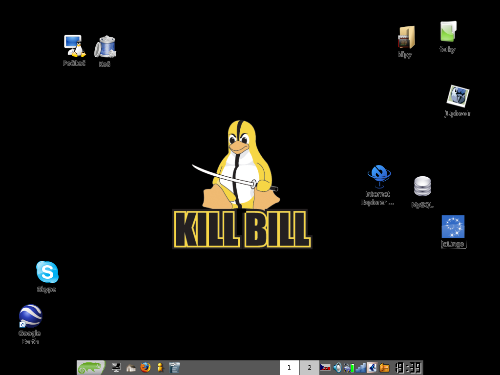The image size is (500, 375).
Task: Toggle the Czech keyboard layout flag
Action: tap(325, 367)
